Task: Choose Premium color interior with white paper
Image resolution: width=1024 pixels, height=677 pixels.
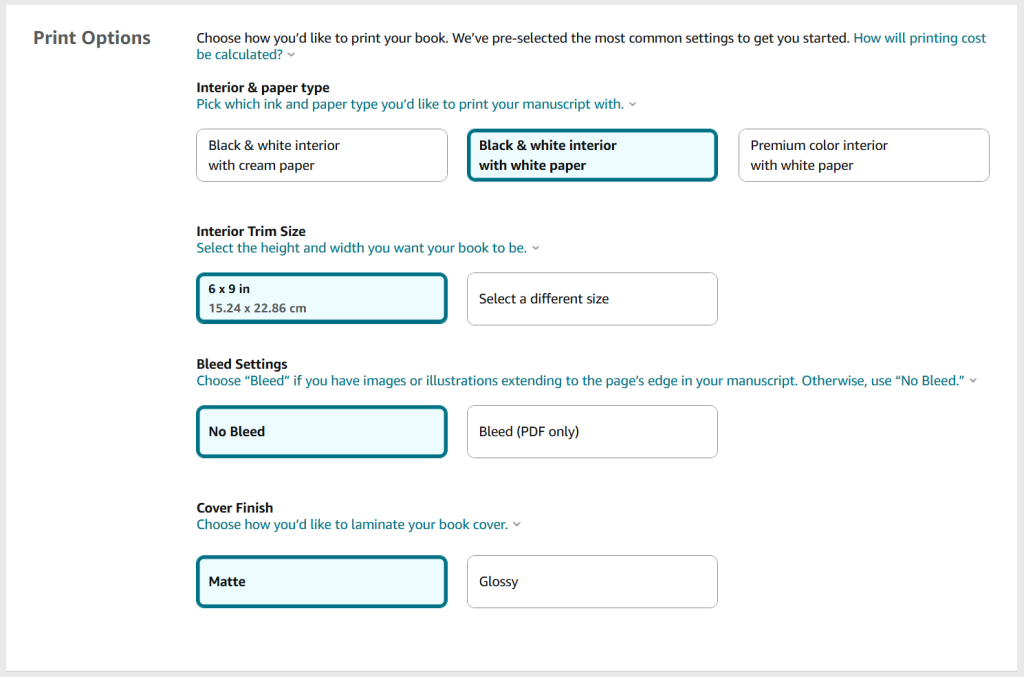Action: (863, 155)
